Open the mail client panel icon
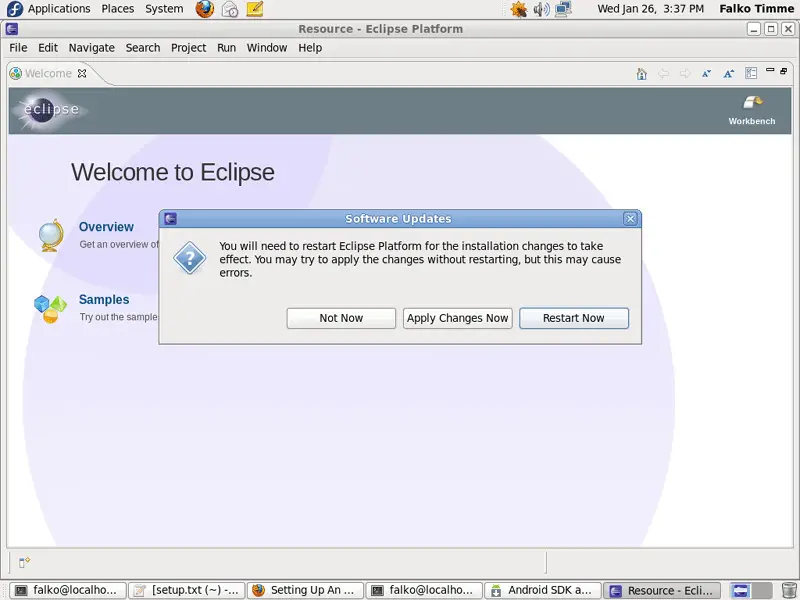This screenshot has width=800, height=600. (x=230, y=9)
